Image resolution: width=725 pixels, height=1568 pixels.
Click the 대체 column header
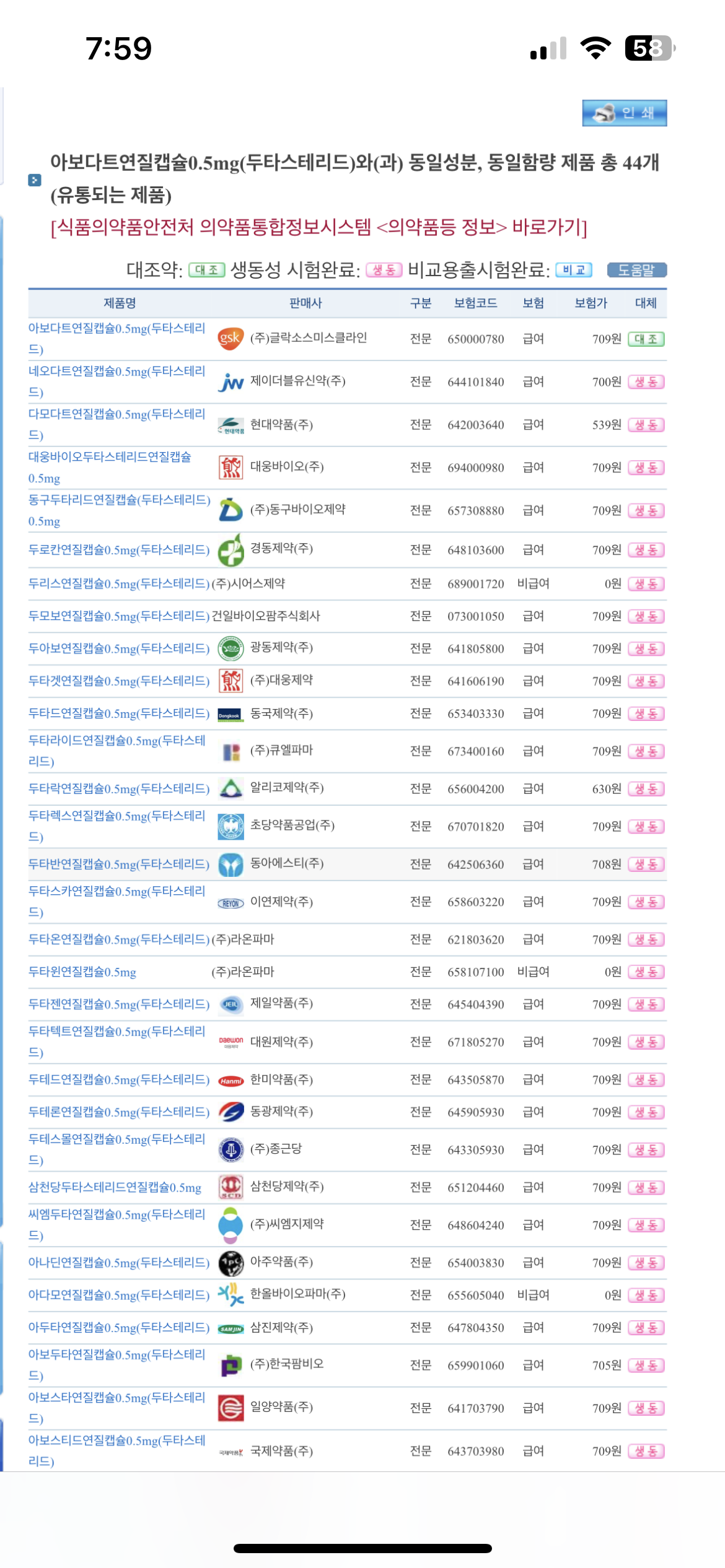pyautogui.click(x=646, y=303)
